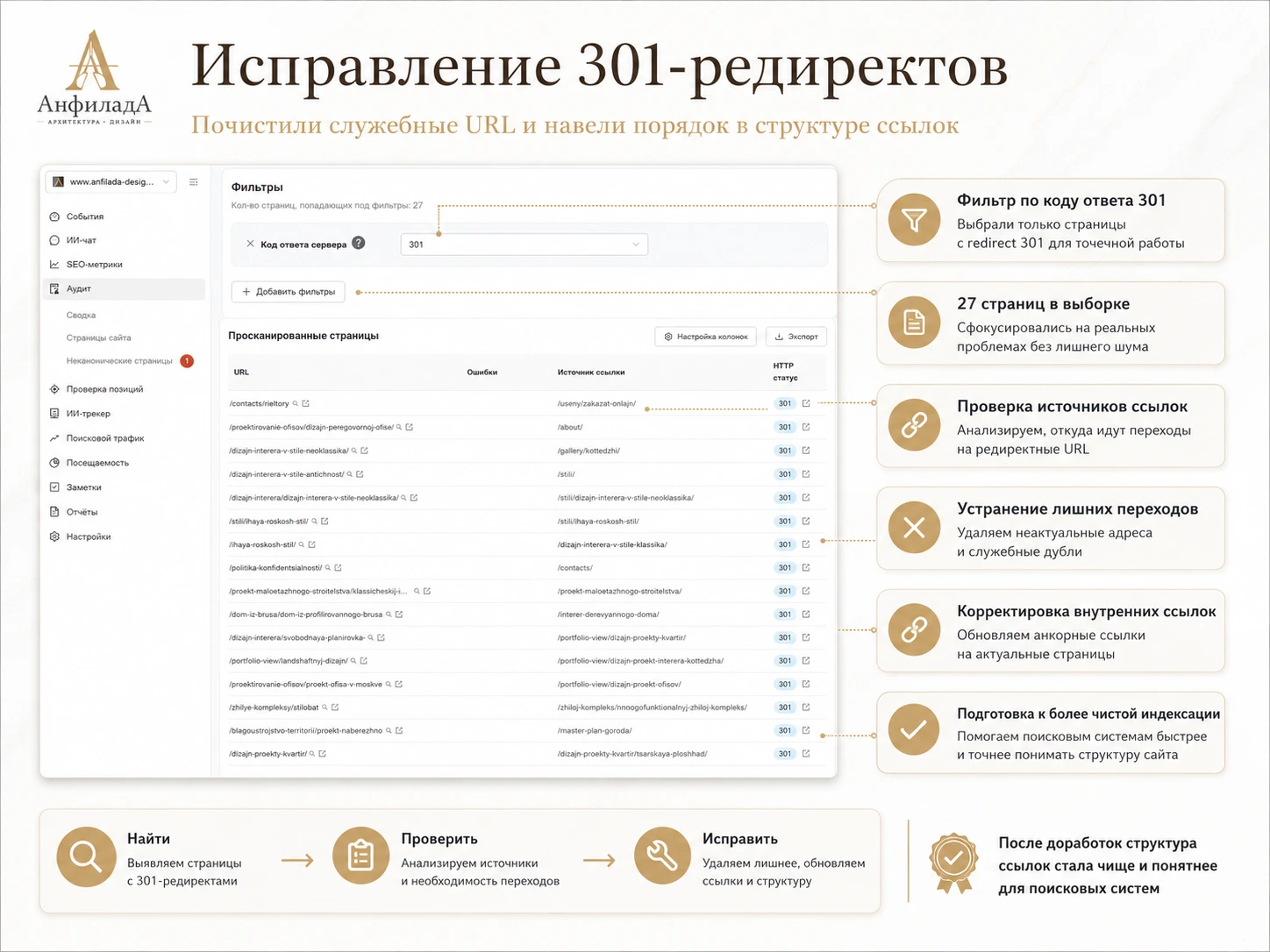Viewport: 1270px width, 952px height.
Task: Open the Сводка subsection
Action: click(x=81, y=315)
